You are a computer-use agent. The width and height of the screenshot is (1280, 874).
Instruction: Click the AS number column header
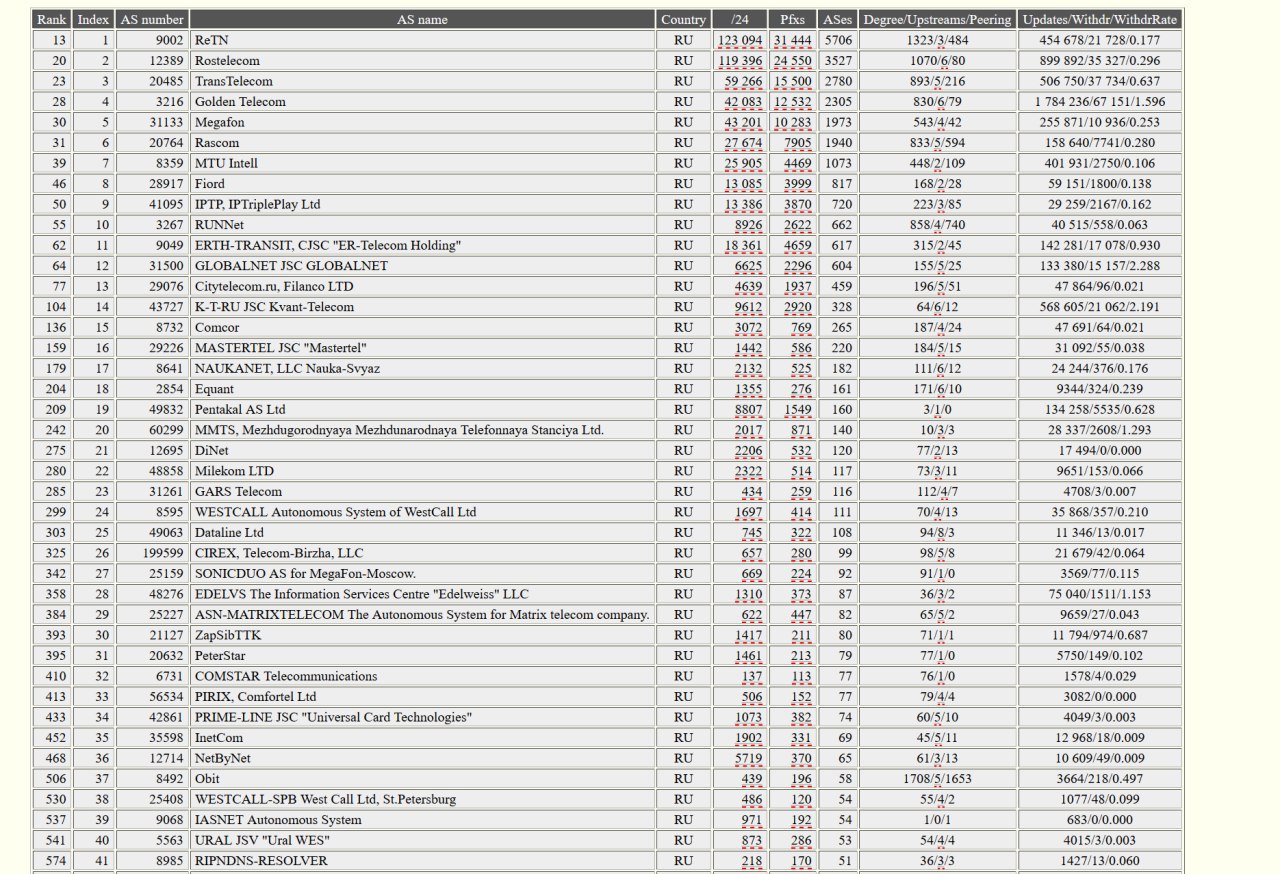(152, 19)
